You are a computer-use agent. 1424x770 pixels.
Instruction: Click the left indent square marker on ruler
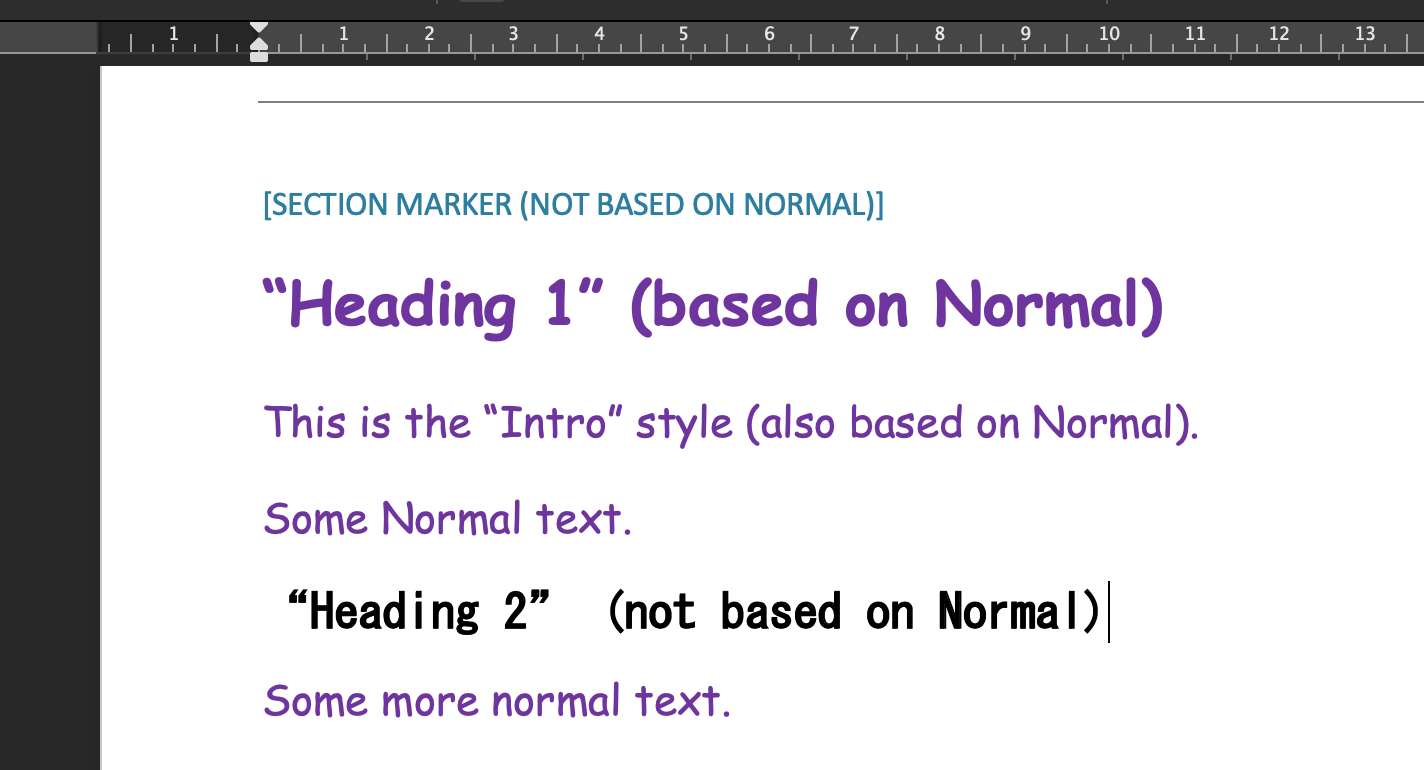[x=259, y=57]
